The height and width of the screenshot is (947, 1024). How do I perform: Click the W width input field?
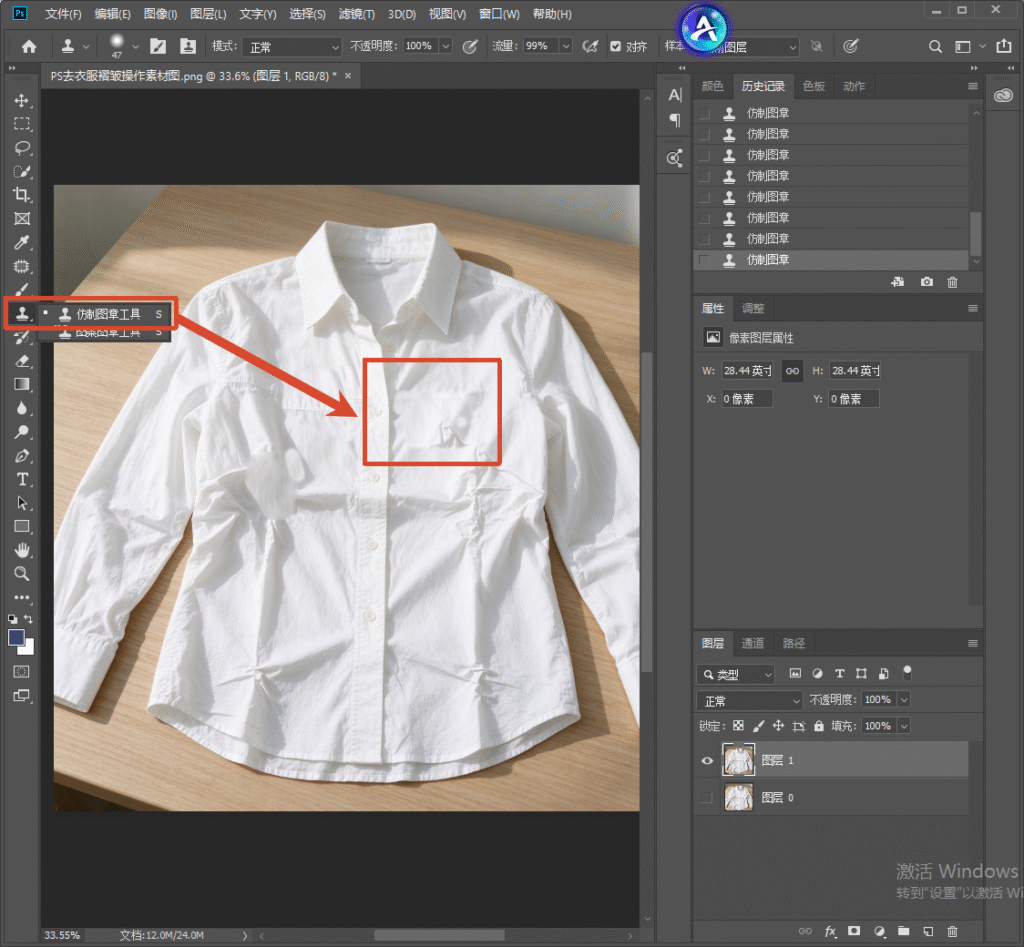click(x=747, y=371)
